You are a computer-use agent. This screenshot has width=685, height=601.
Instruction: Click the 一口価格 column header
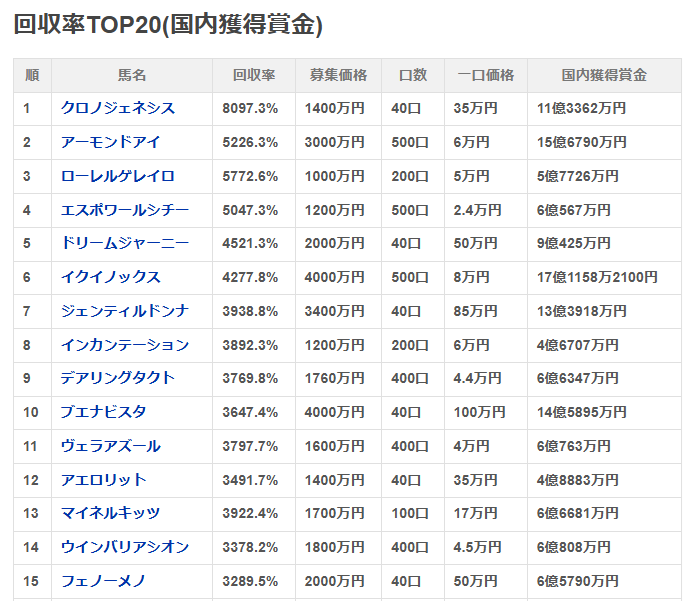(485, 75)
